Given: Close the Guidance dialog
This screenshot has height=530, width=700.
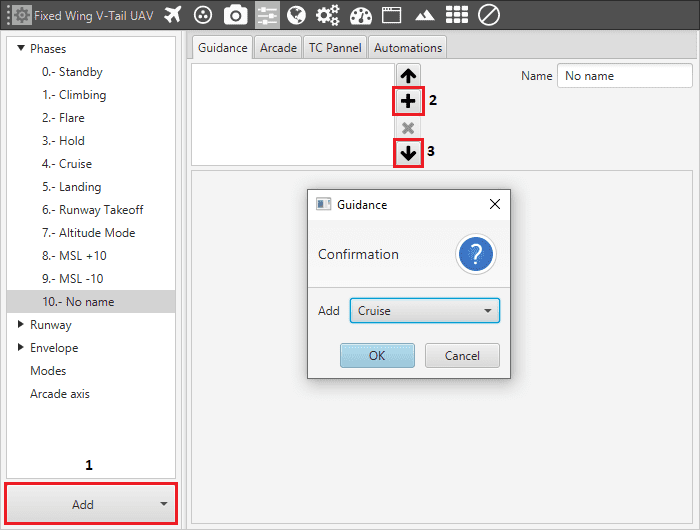Looking at the screenshot, I should [x=495, y=204].
